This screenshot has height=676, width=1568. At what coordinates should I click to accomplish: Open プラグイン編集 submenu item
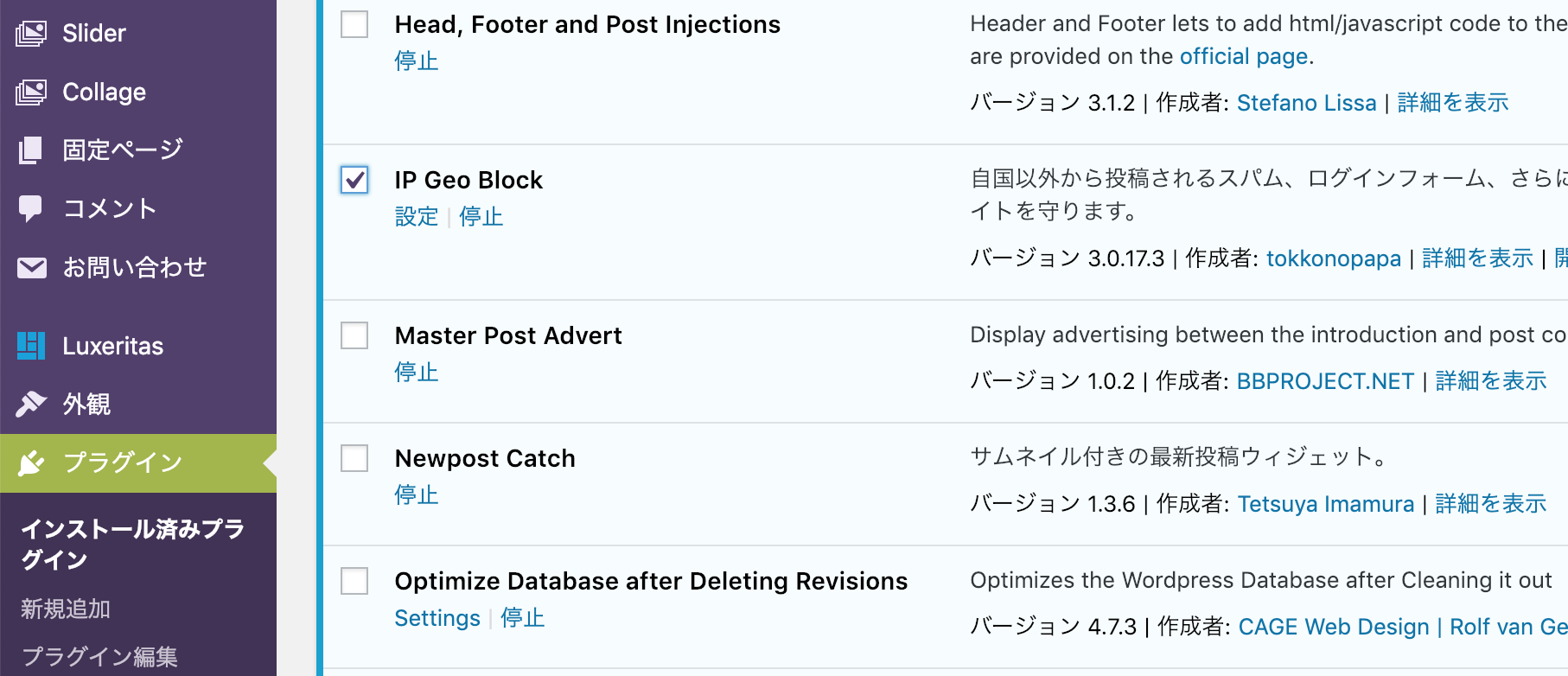coord(99,656)
